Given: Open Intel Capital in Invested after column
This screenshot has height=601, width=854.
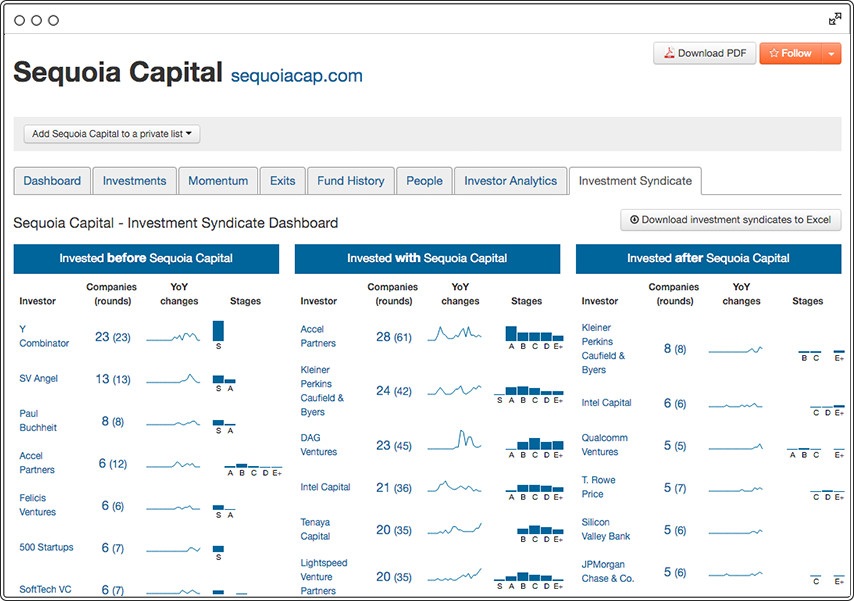Looking at the screenshot, I should pos(606,403).
